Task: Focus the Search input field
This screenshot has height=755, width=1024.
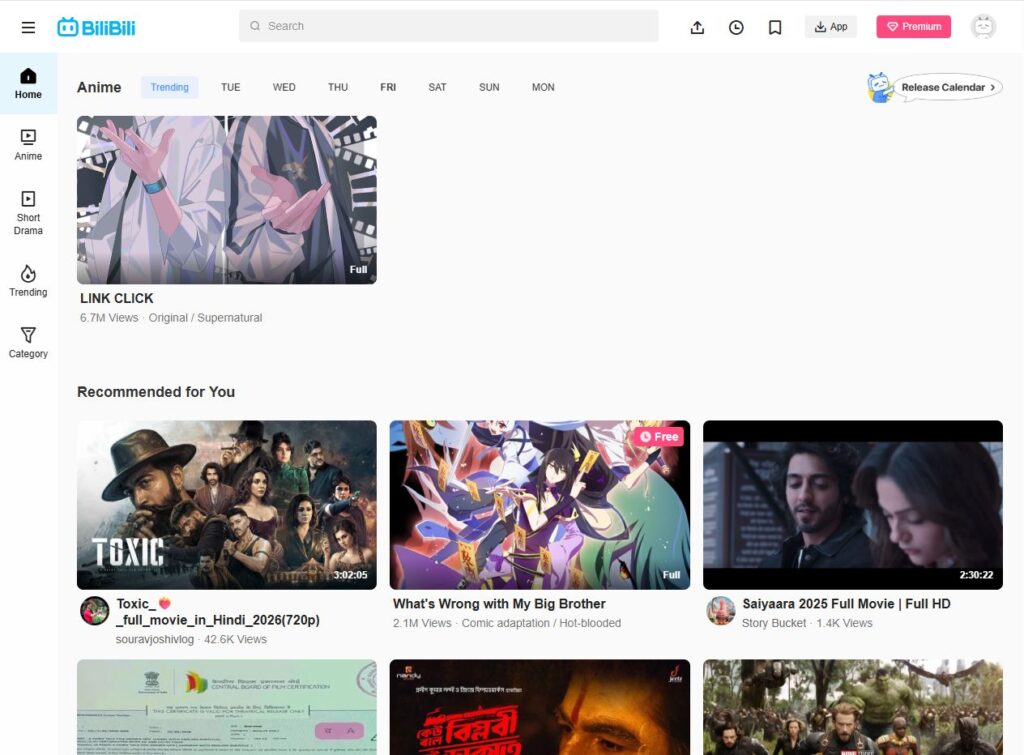Action: (449, 26)
